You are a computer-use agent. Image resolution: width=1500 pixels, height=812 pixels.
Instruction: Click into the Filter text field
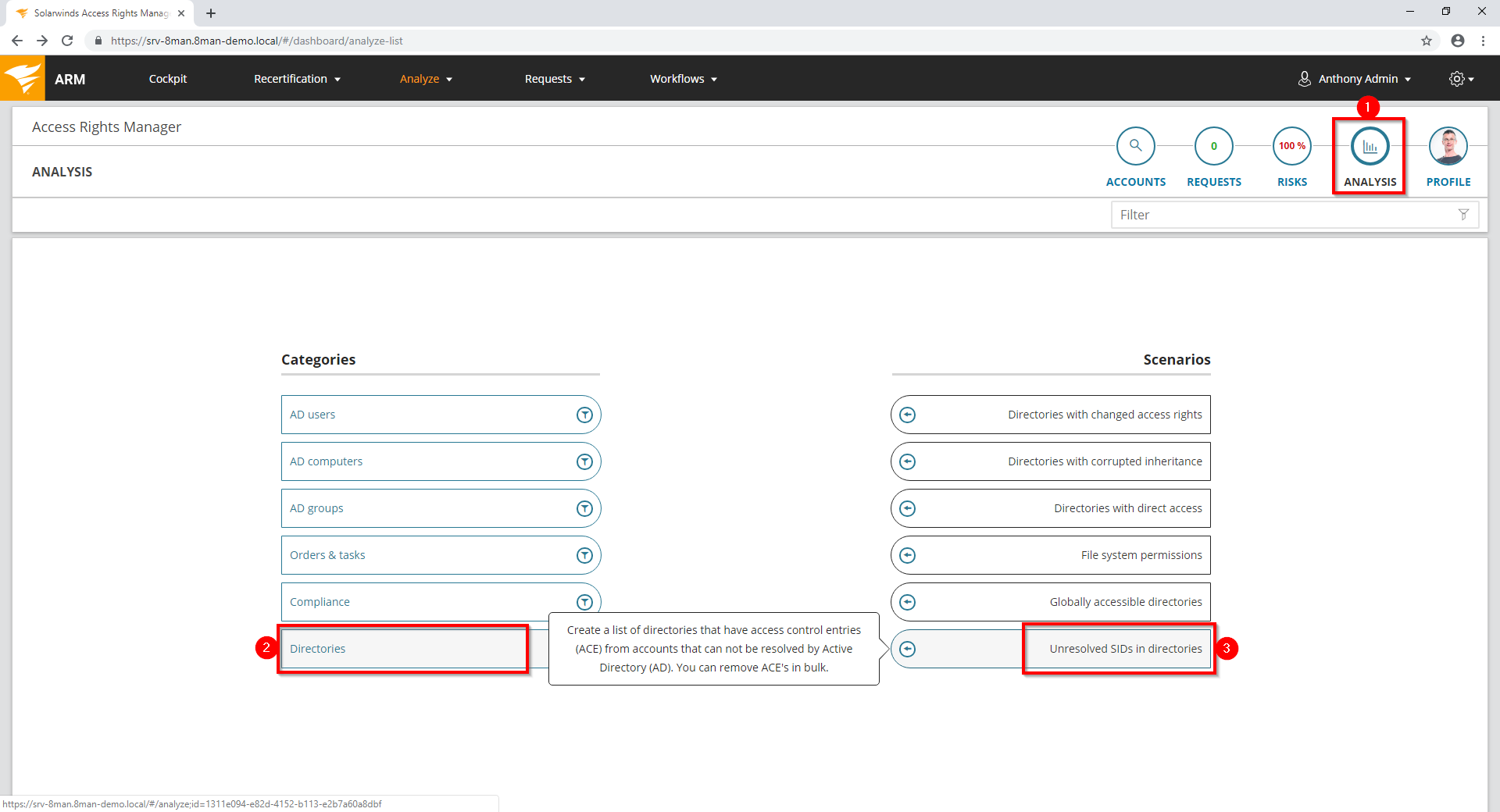tap(1281, 215)
